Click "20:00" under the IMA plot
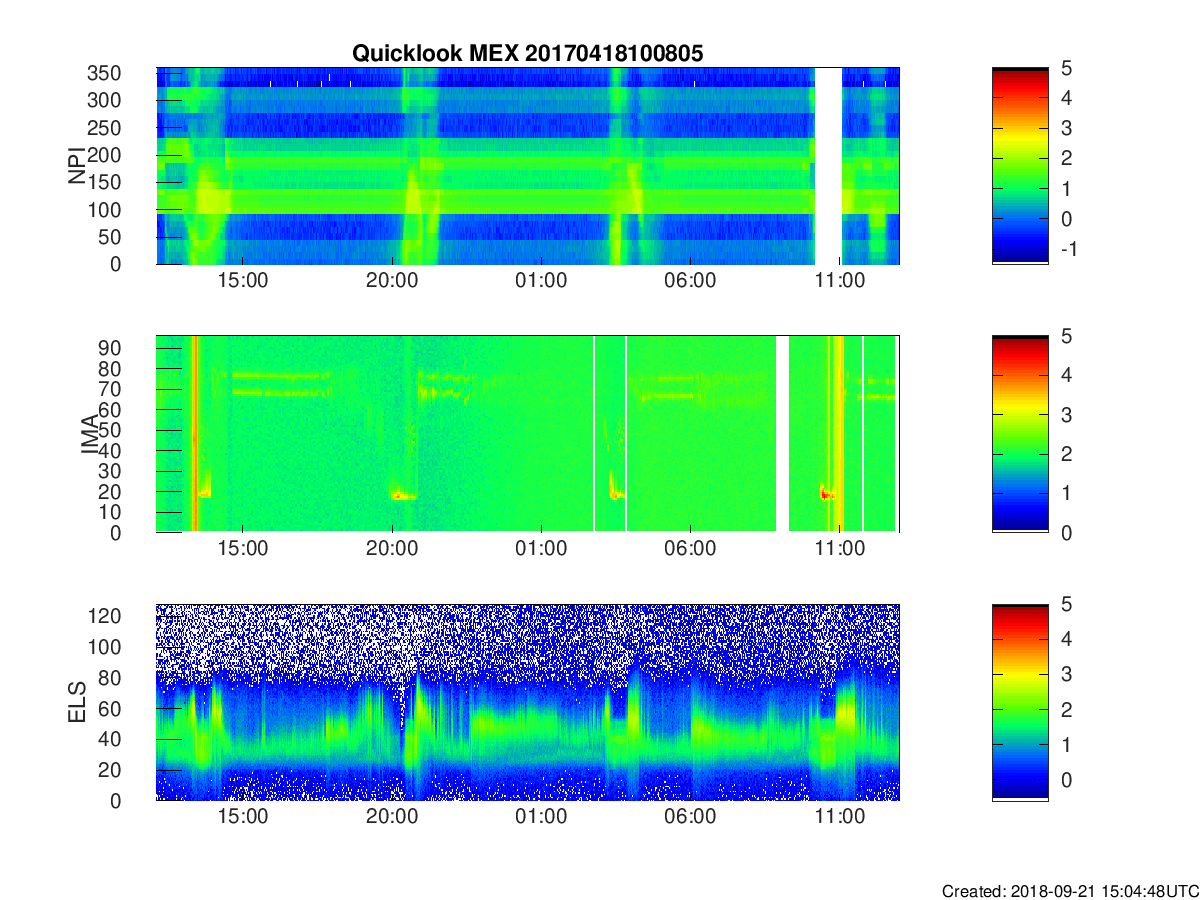This screenshot has width=1200, height=900. point(392,549)
